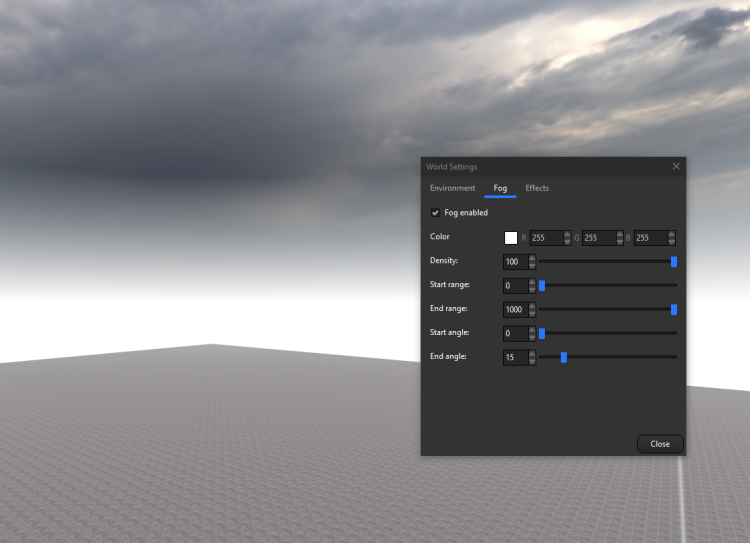Click the Start angle value input field

tap(515, 333)
